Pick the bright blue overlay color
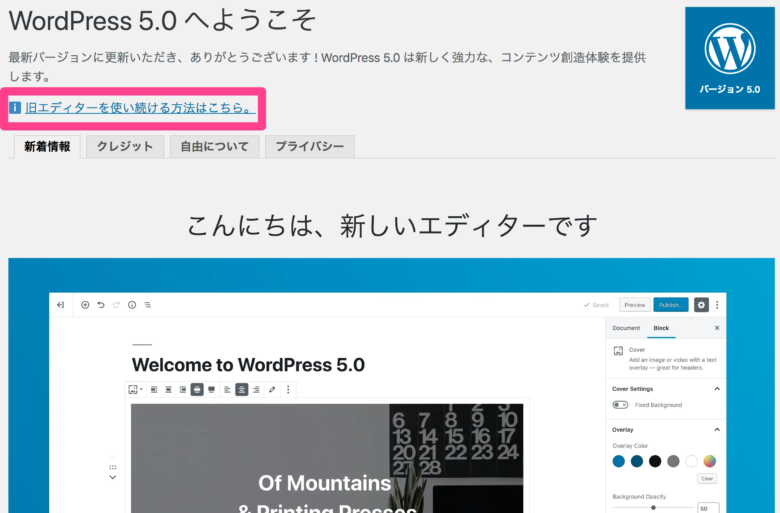This screenshot has height=513, width=780. [x=618, y=461]
